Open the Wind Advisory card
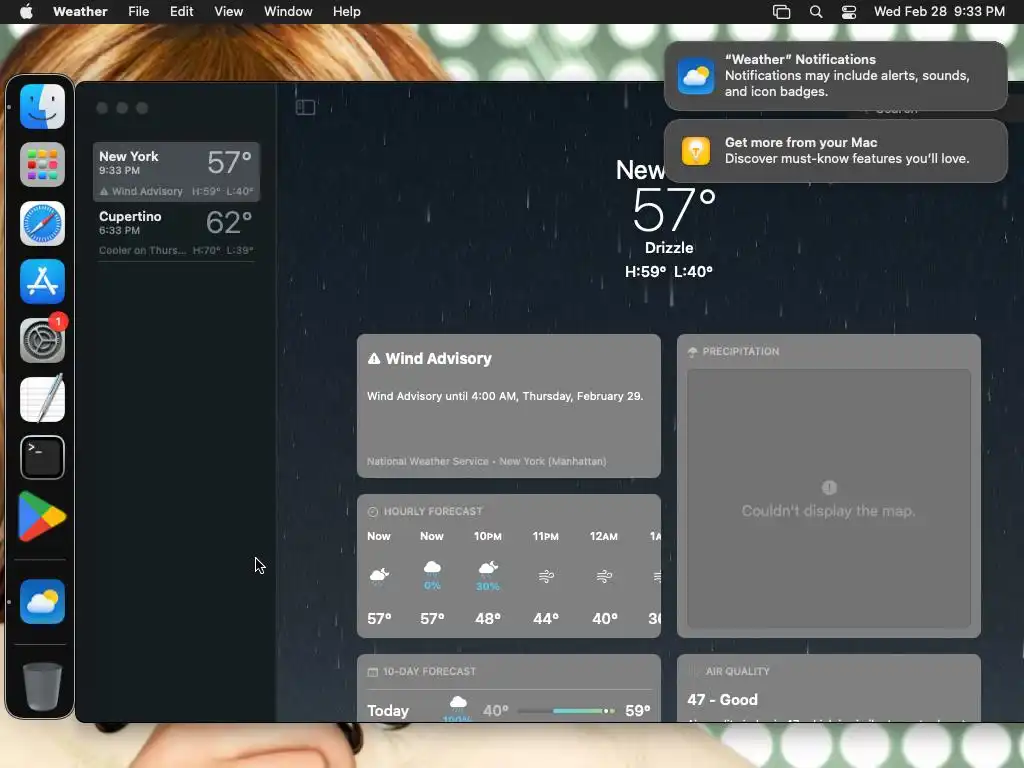This screenshot has height=768, width=1024. tap(509, 406)
